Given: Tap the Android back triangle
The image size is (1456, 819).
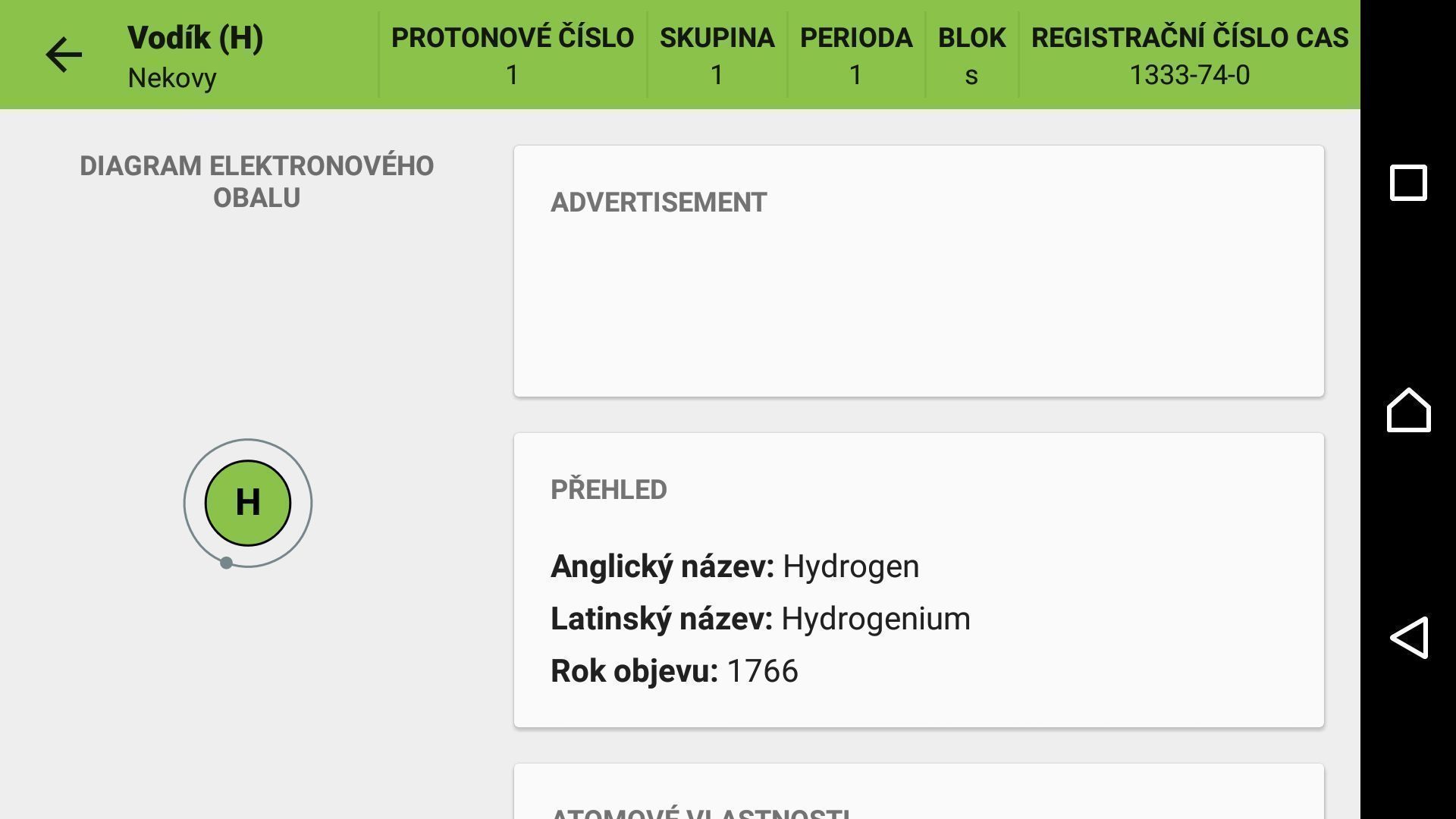Looking at the screenshot, I should [1408, 637].
